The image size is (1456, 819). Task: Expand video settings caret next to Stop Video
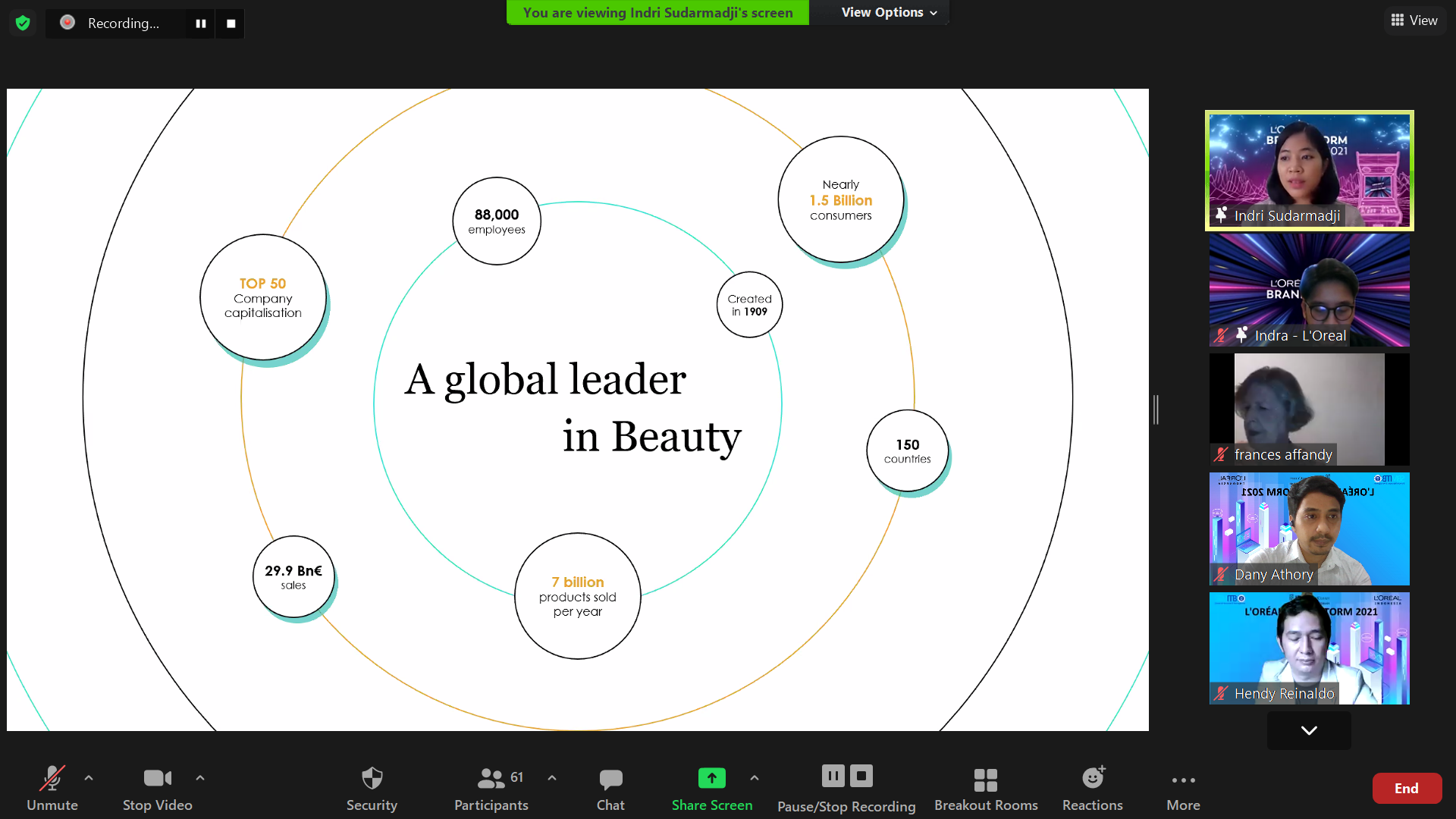coord(200,777)
